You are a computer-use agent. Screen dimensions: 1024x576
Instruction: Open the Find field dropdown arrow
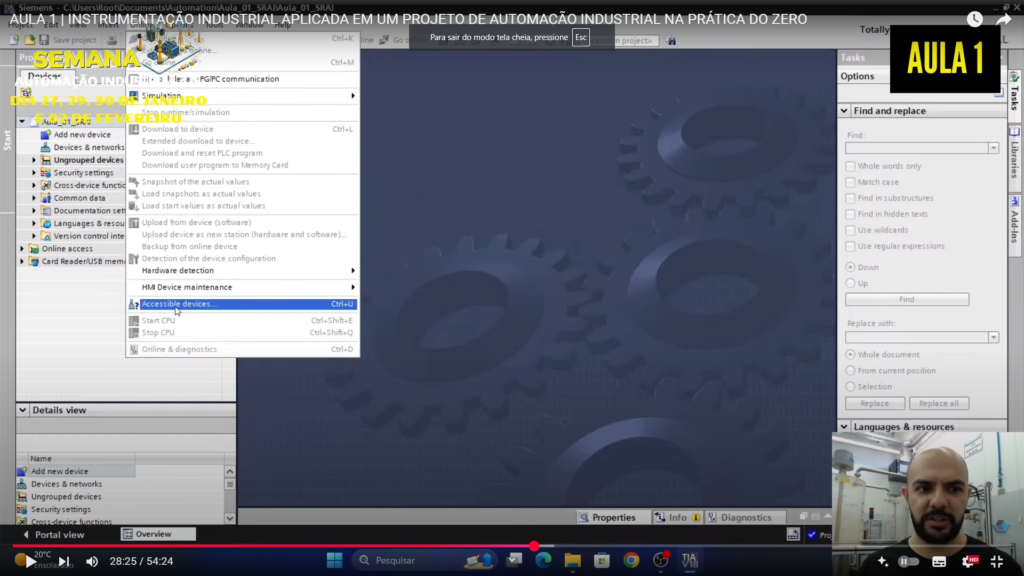(x=993, y=148)
